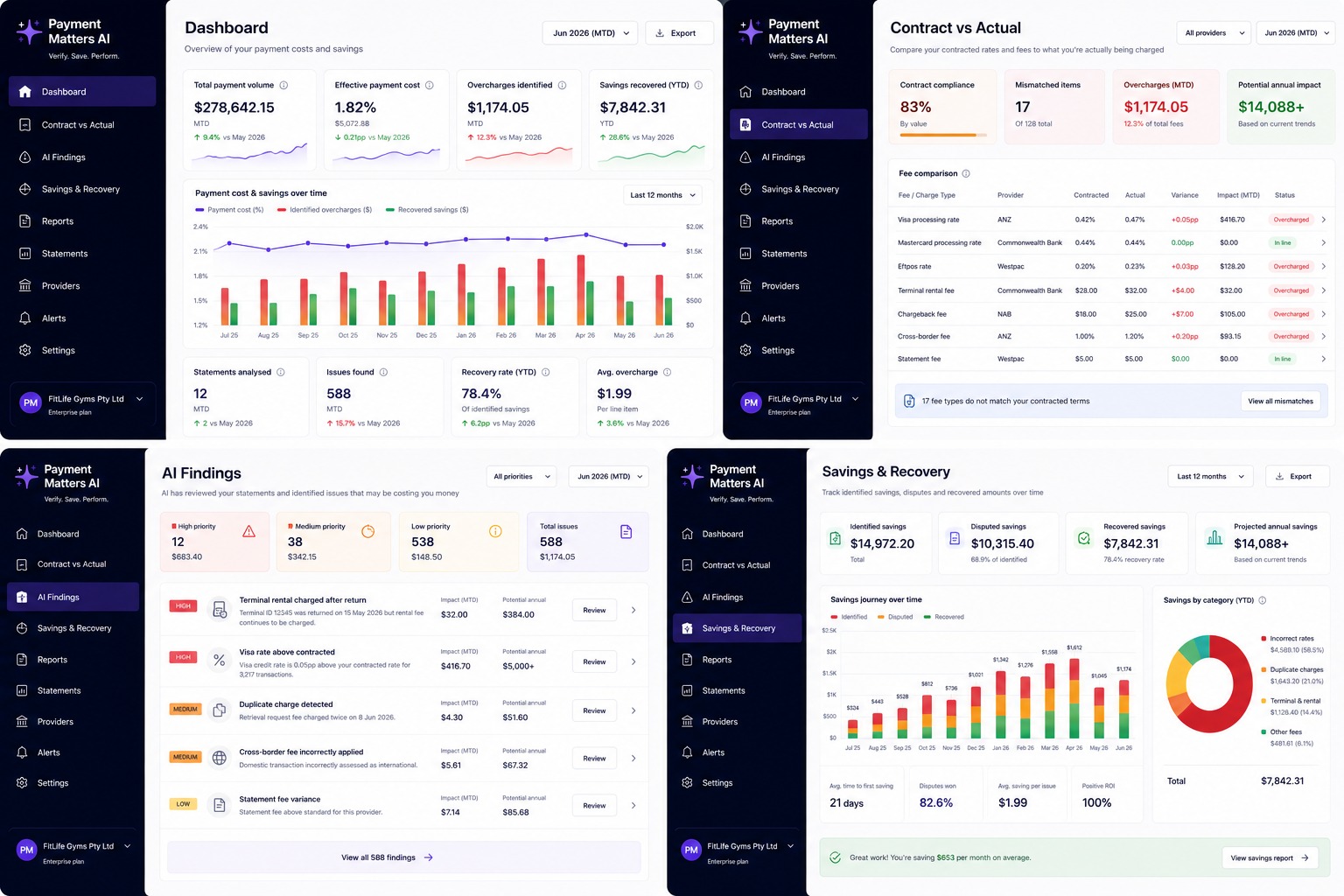Click info icon next to Issues found

383,373
